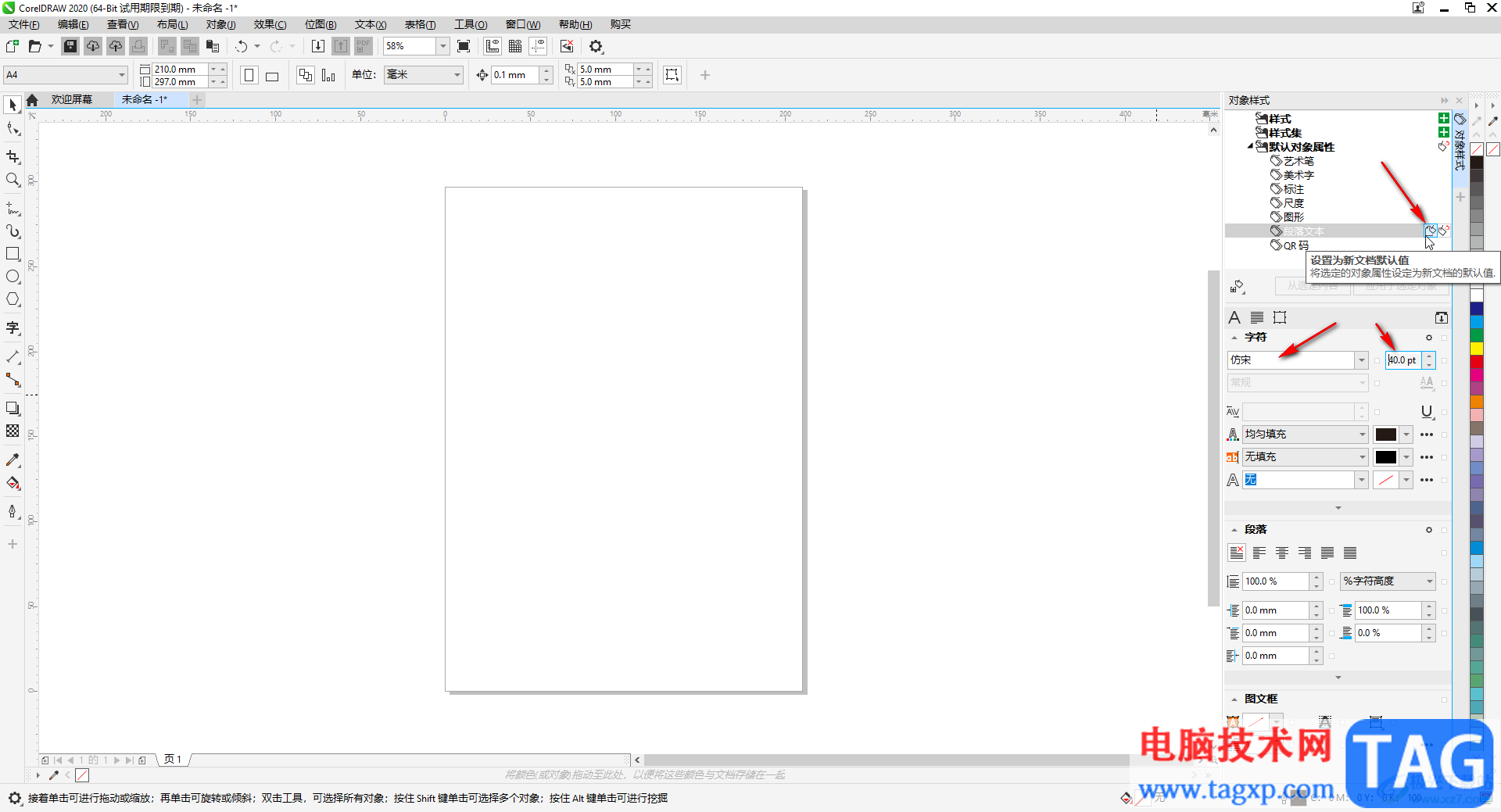Screen dimensions: 1501x812
Task: Collapse the 默认对象属性 tree node
Action: [x=1250, y=146]
